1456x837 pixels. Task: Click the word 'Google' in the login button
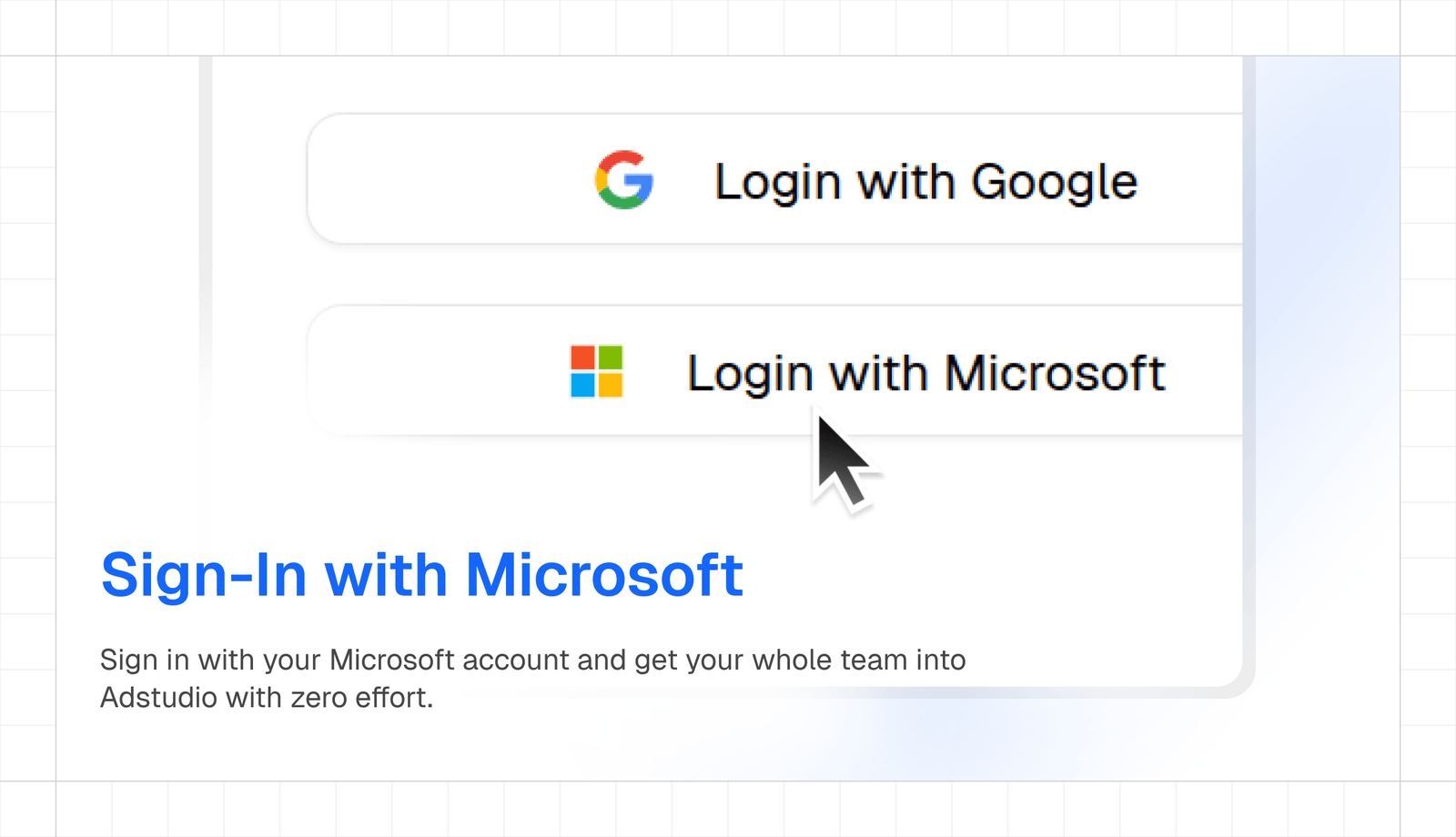click(1055, 182)
